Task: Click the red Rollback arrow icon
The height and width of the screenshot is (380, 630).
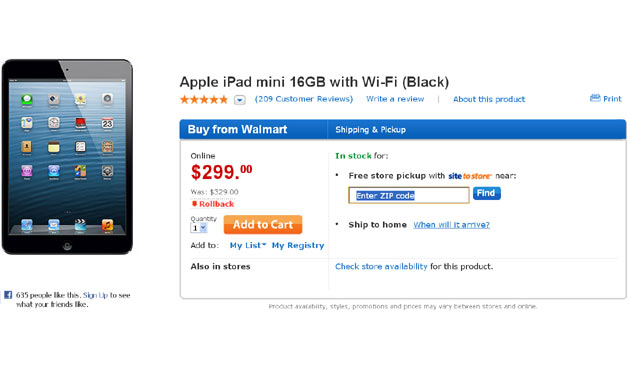Action: (194, 204)
